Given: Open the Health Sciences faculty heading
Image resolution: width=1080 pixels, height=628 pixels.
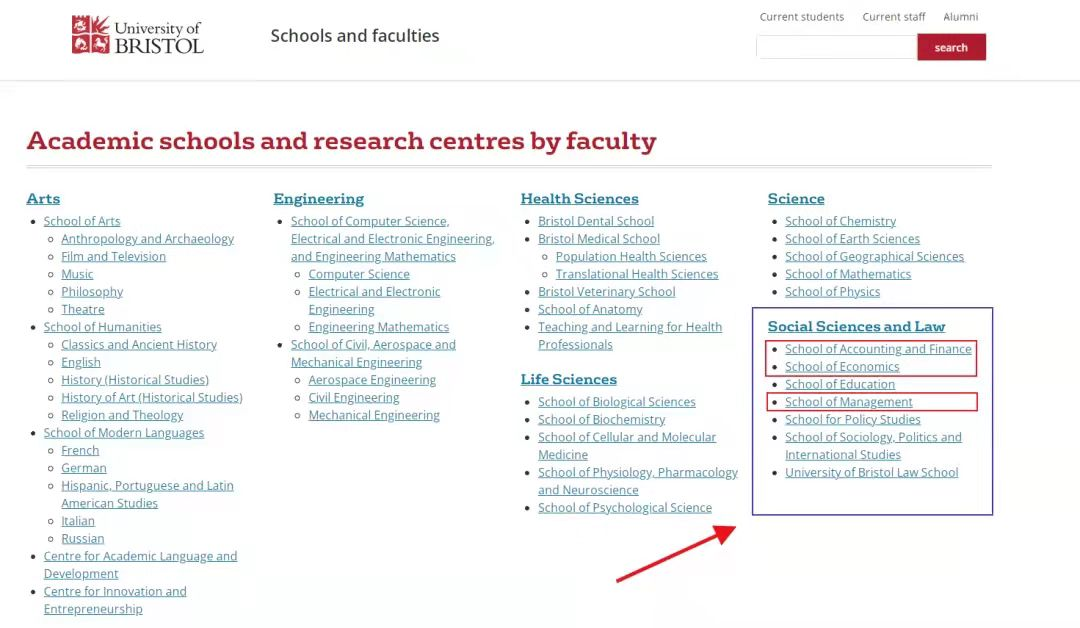Looking at the screenshot, I should click(579, 198).
